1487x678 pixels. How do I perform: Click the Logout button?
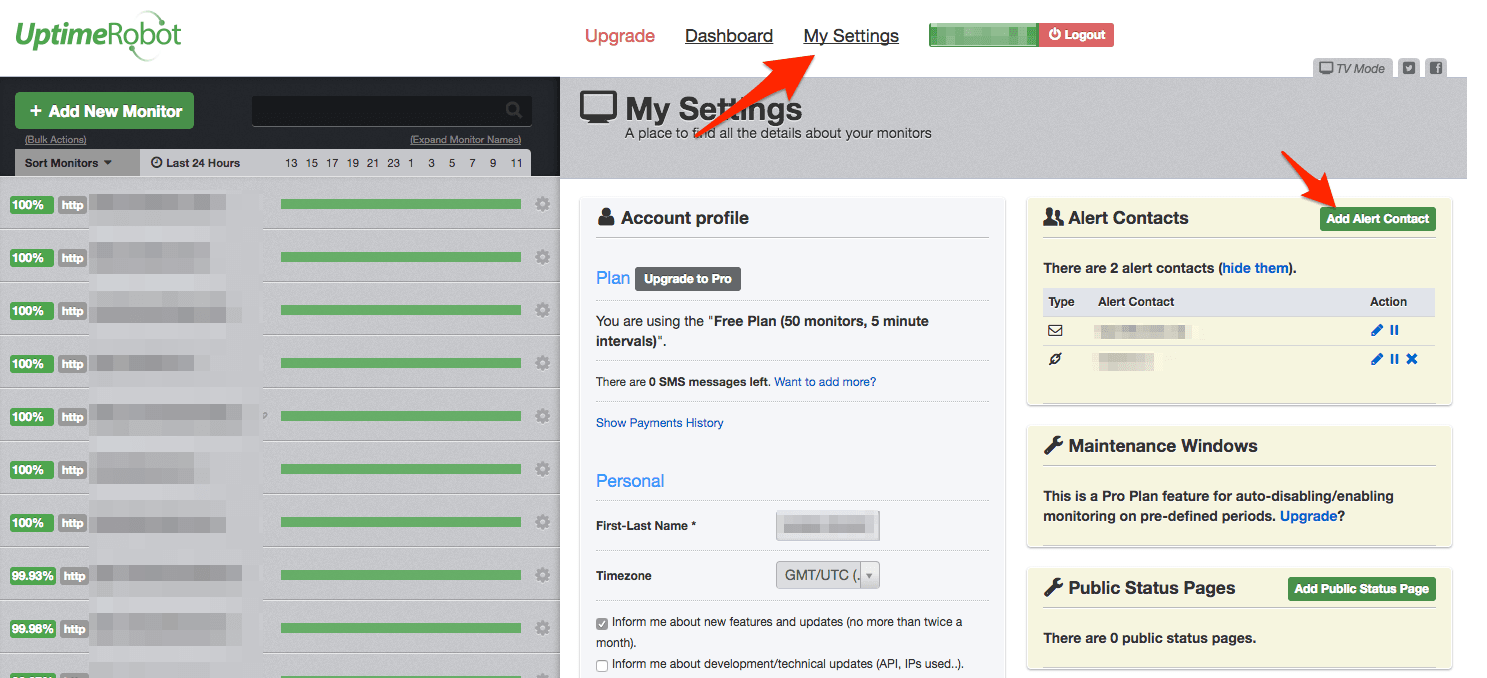[1077, 35]
